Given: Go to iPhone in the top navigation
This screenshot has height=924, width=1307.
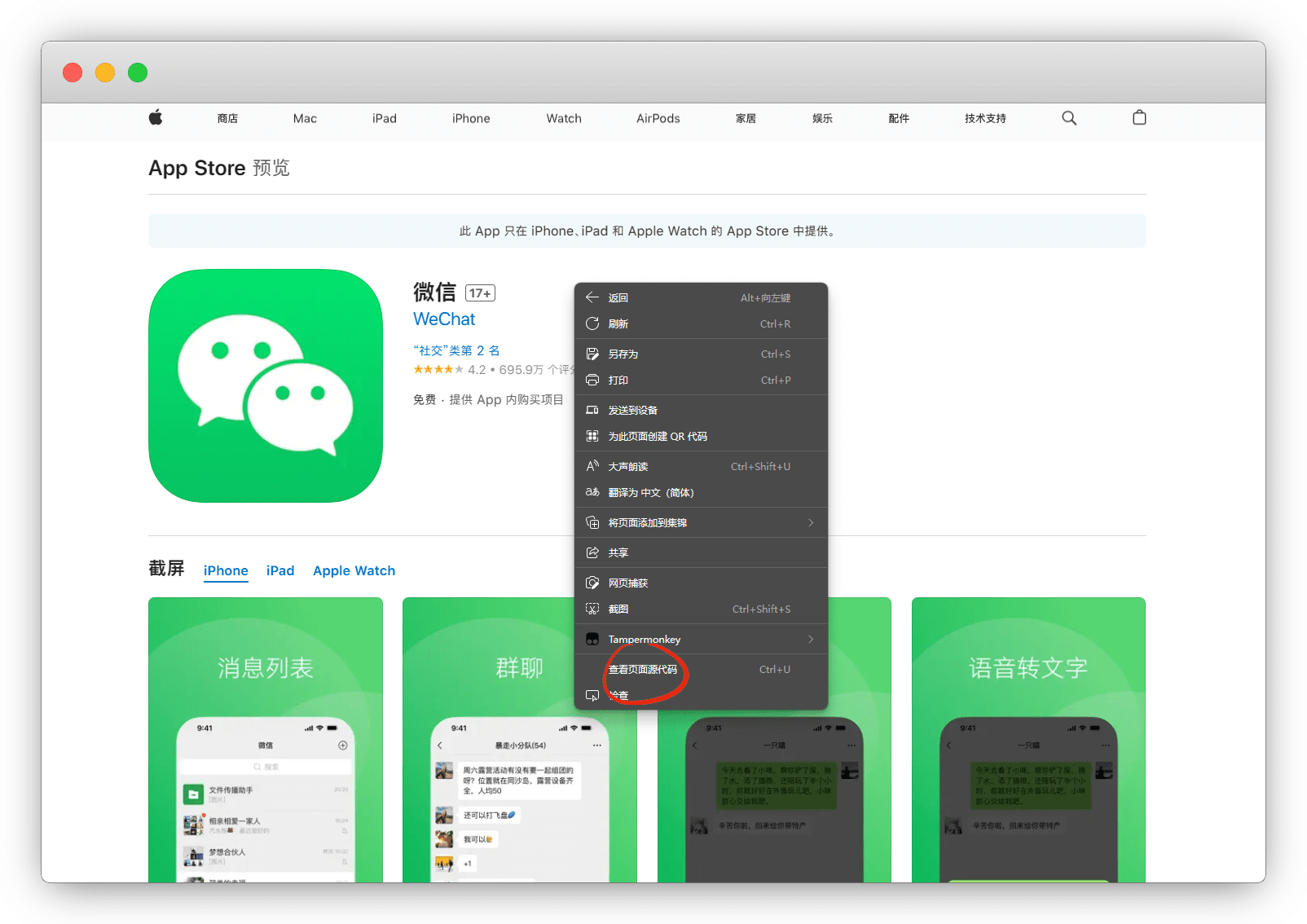Looking at the screenshot, I should point(471,119).
